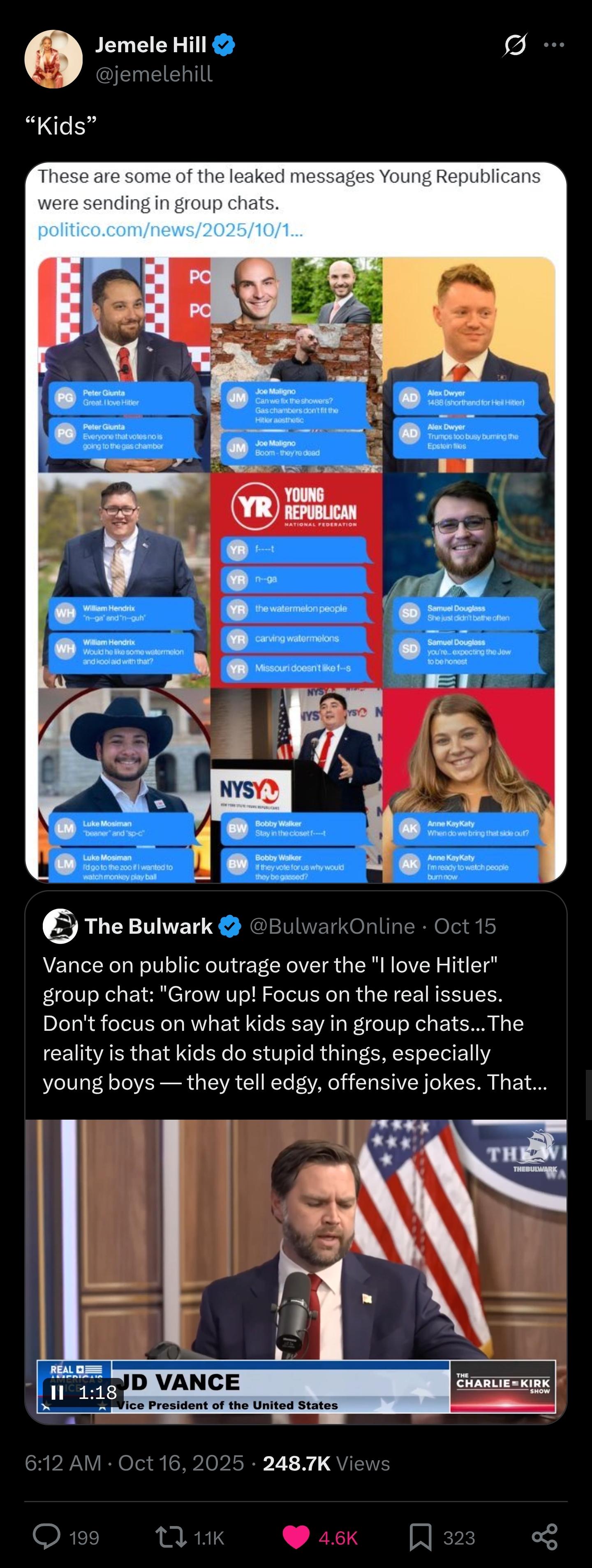The image size is (592, 1568).
Task: Click the quoted Bulwark post text
Action: [295, 1023]
